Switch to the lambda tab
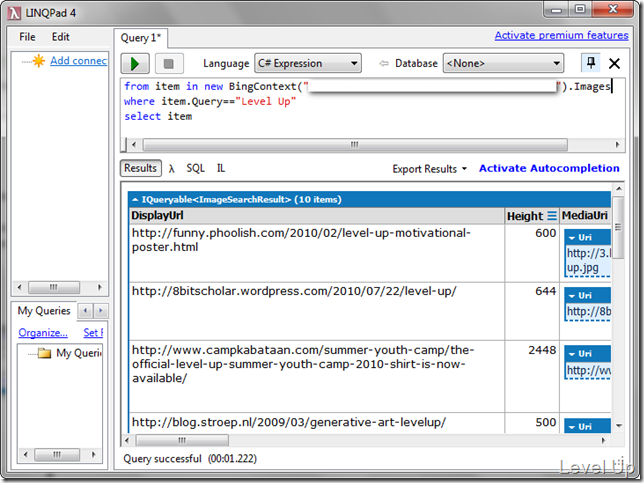 pyautogui.click(x=172, y=168)
